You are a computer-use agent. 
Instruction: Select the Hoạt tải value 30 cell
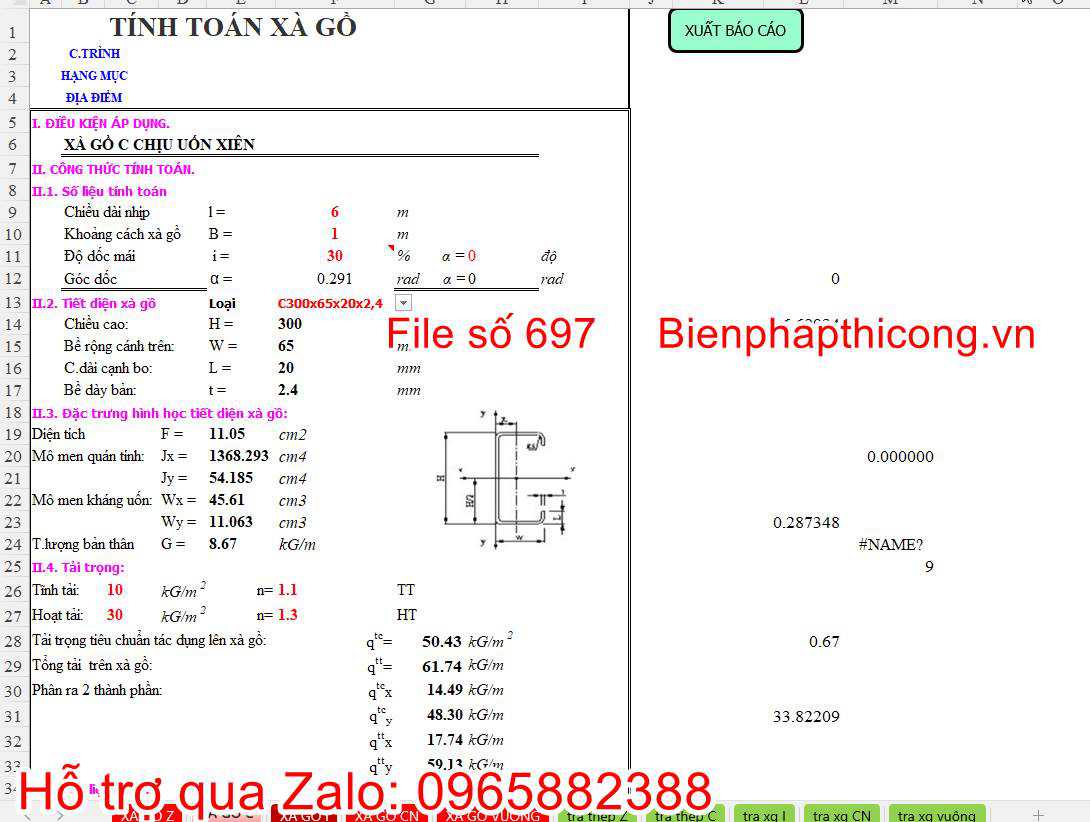pyautogui.click(x=115, y=614)
